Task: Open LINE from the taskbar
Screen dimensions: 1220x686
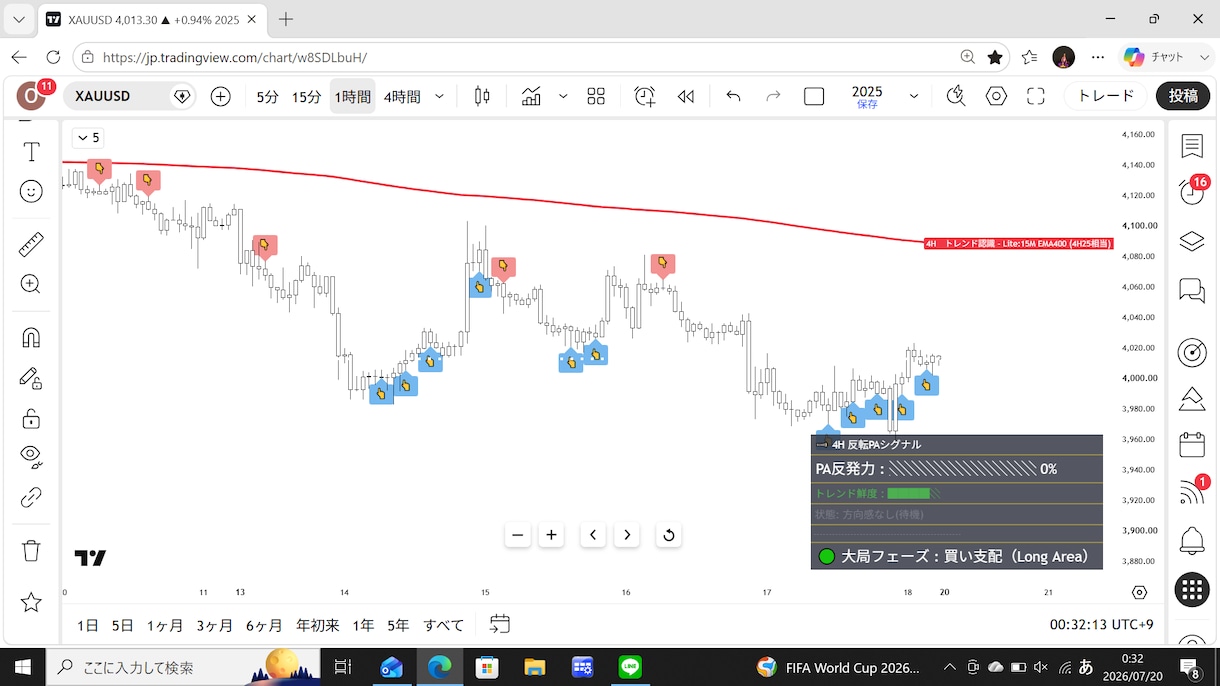Action: pos(630,667)
